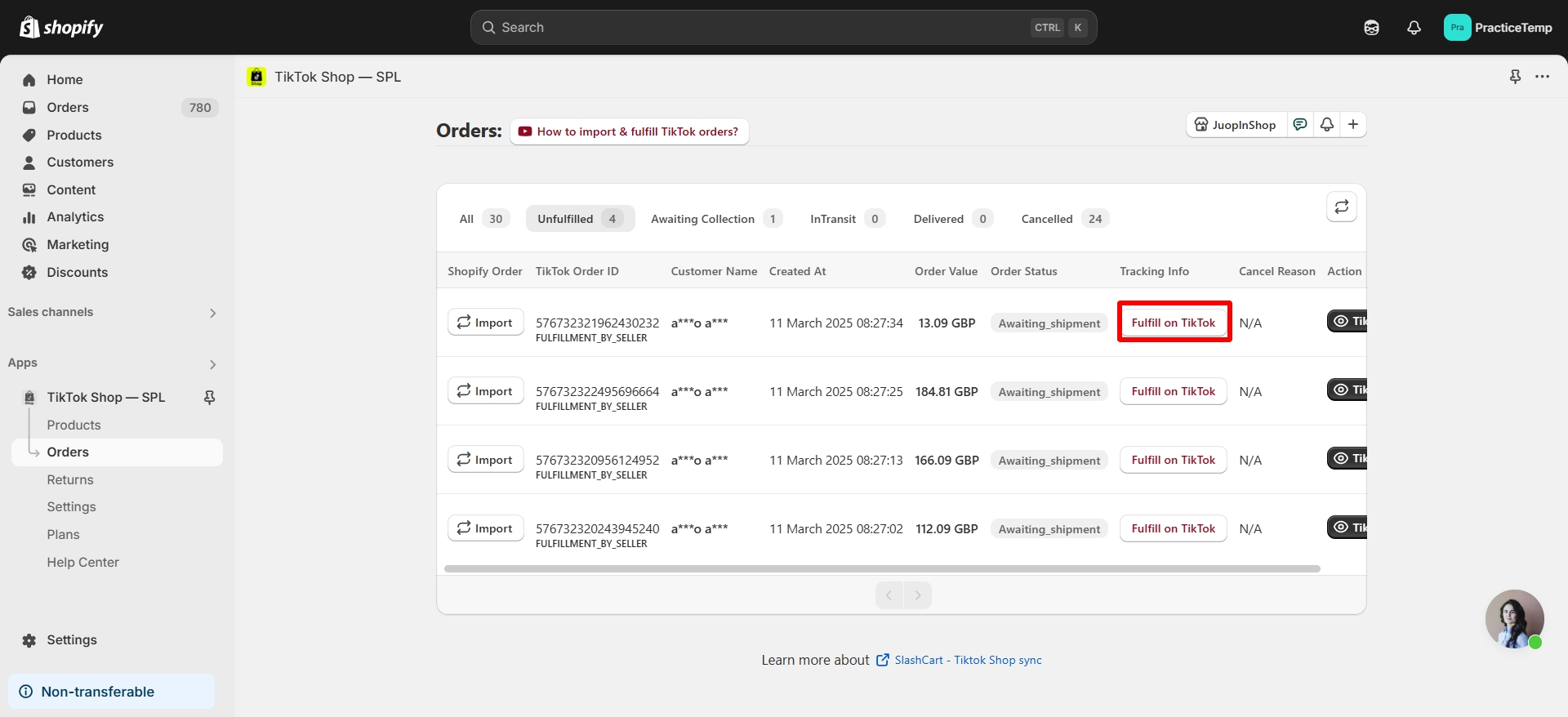This screenshot has height=717, width=1568.
Task: Import order 576732322495696664
Action: [x=485, y=391]
